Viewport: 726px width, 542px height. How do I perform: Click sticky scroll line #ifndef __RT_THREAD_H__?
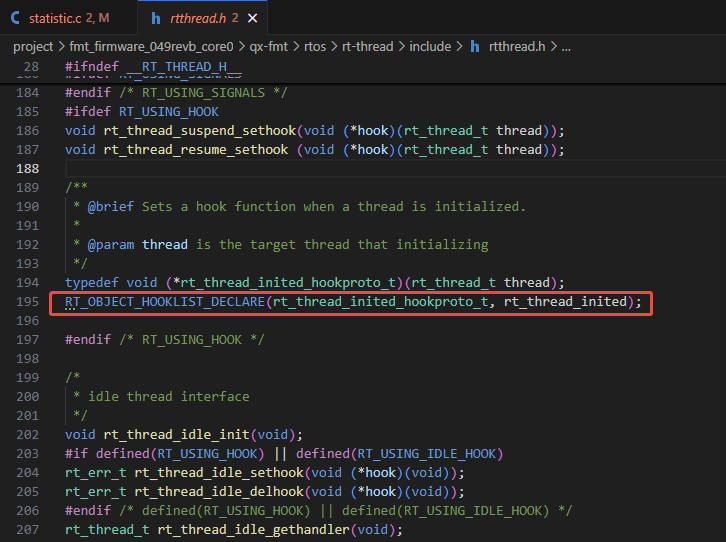pyautogui.click(x=153, y=67)
